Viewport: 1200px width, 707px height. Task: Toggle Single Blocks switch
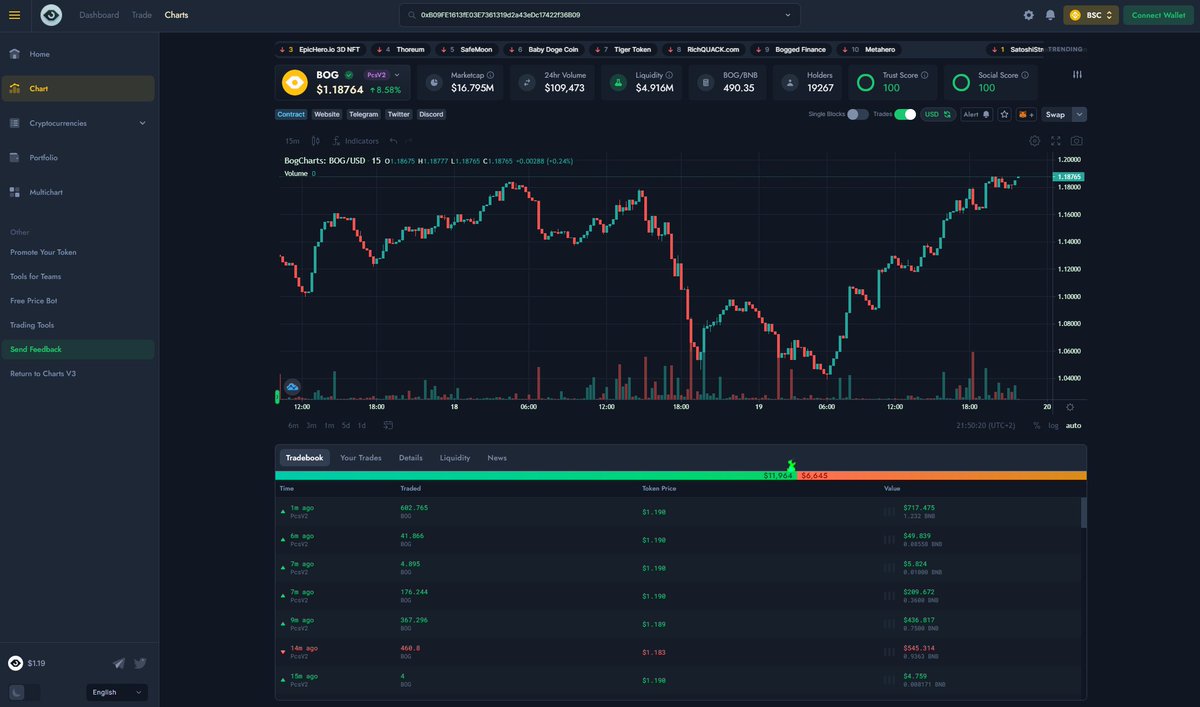tap(858, 114)
